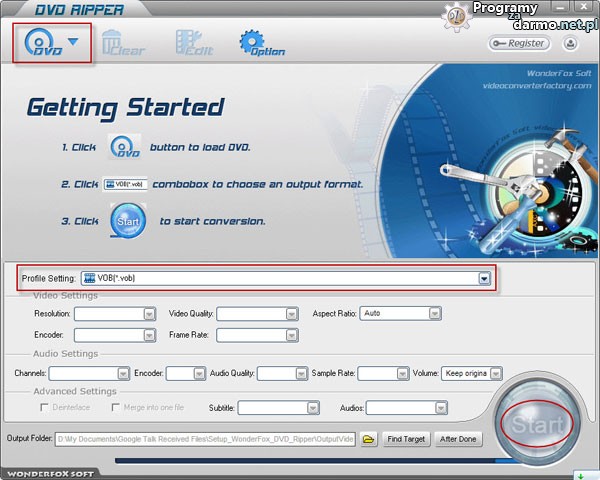
Task: Enable the Deinterlace checkbox
Action: pos(44,408)
